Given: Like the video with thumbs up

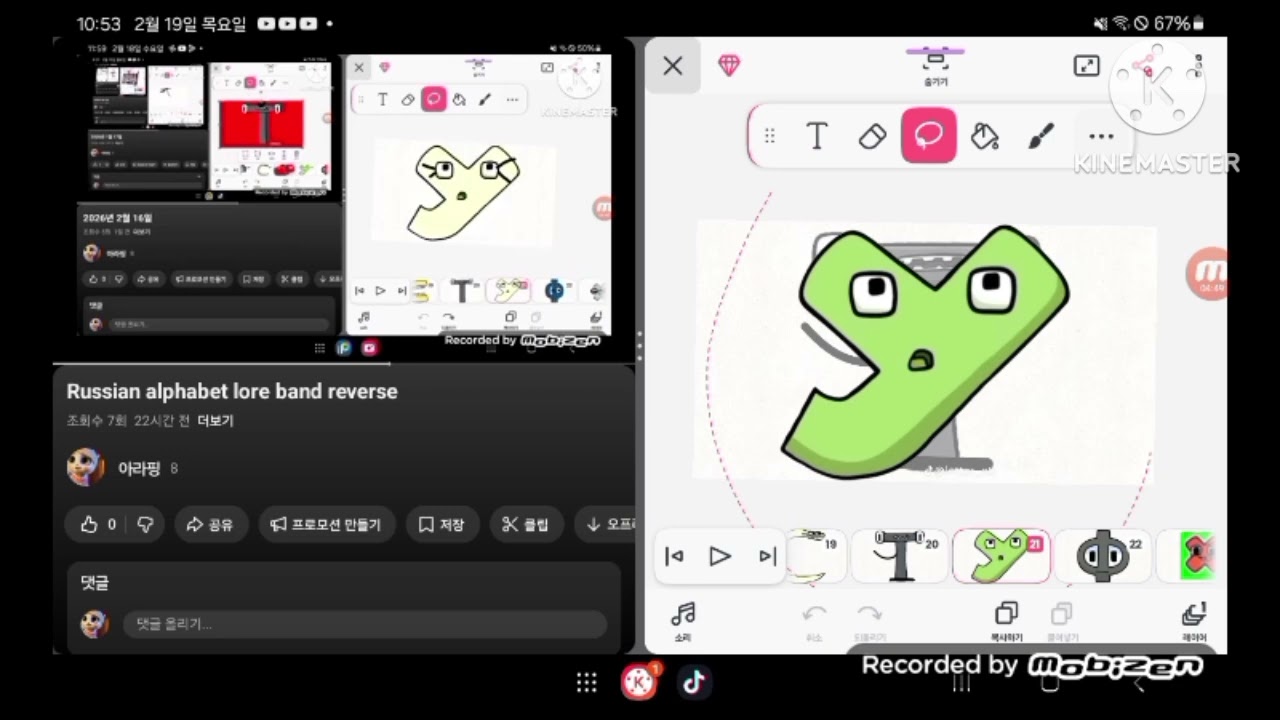Looking at the screenshot, I should (x=99, y=524).
